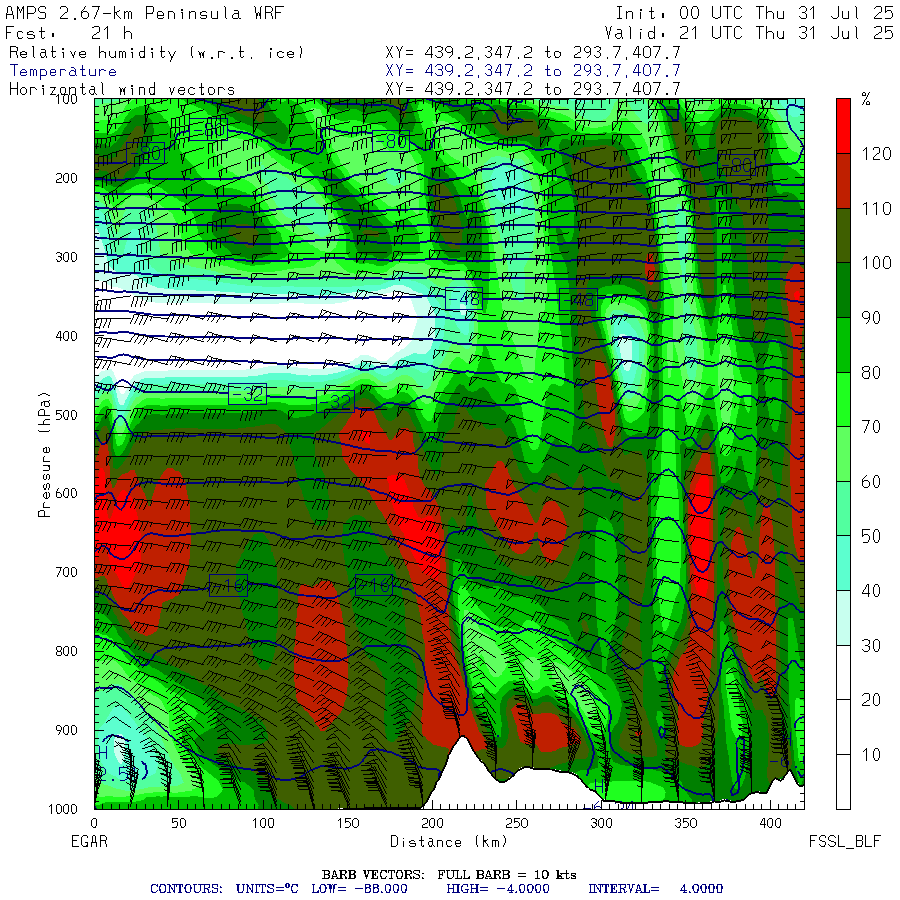900x900 pixels.
Task: Select the 'Horizontal wind vectors' label
Action: coord(122,90)
